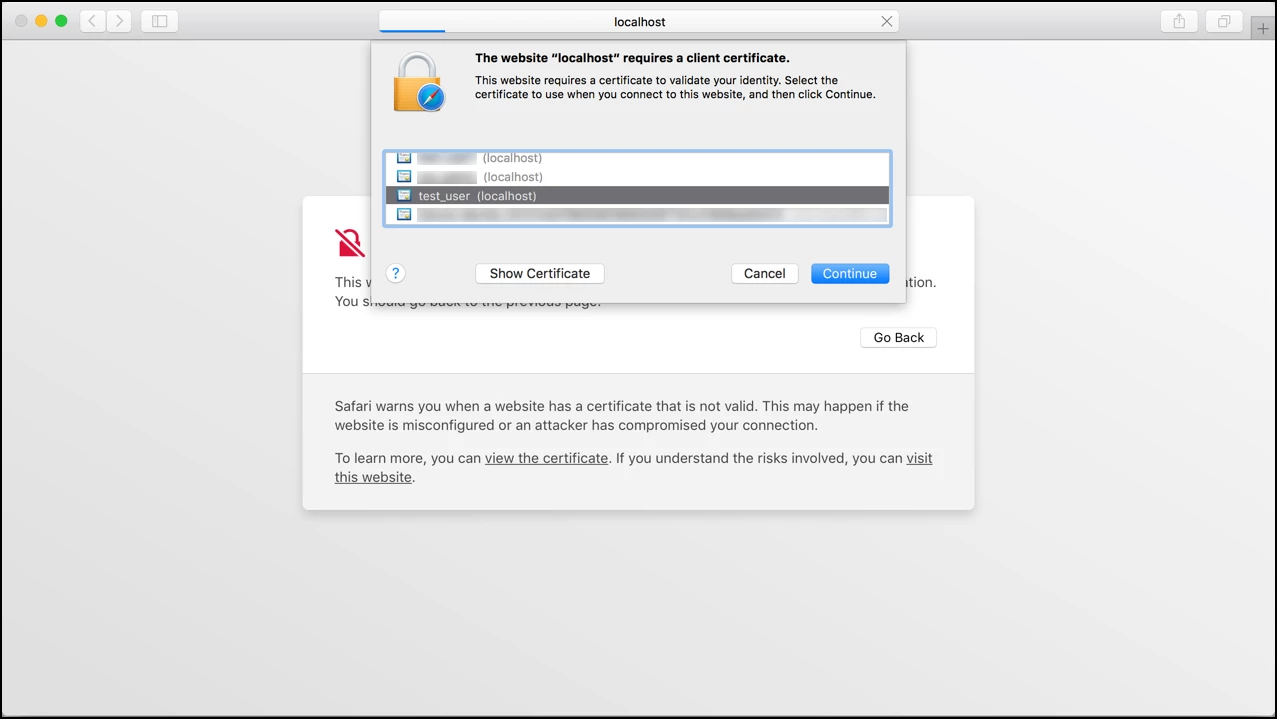Screen dimensions: 1277x719
Task: Open the help question mark button
Action: coord(395,273)
